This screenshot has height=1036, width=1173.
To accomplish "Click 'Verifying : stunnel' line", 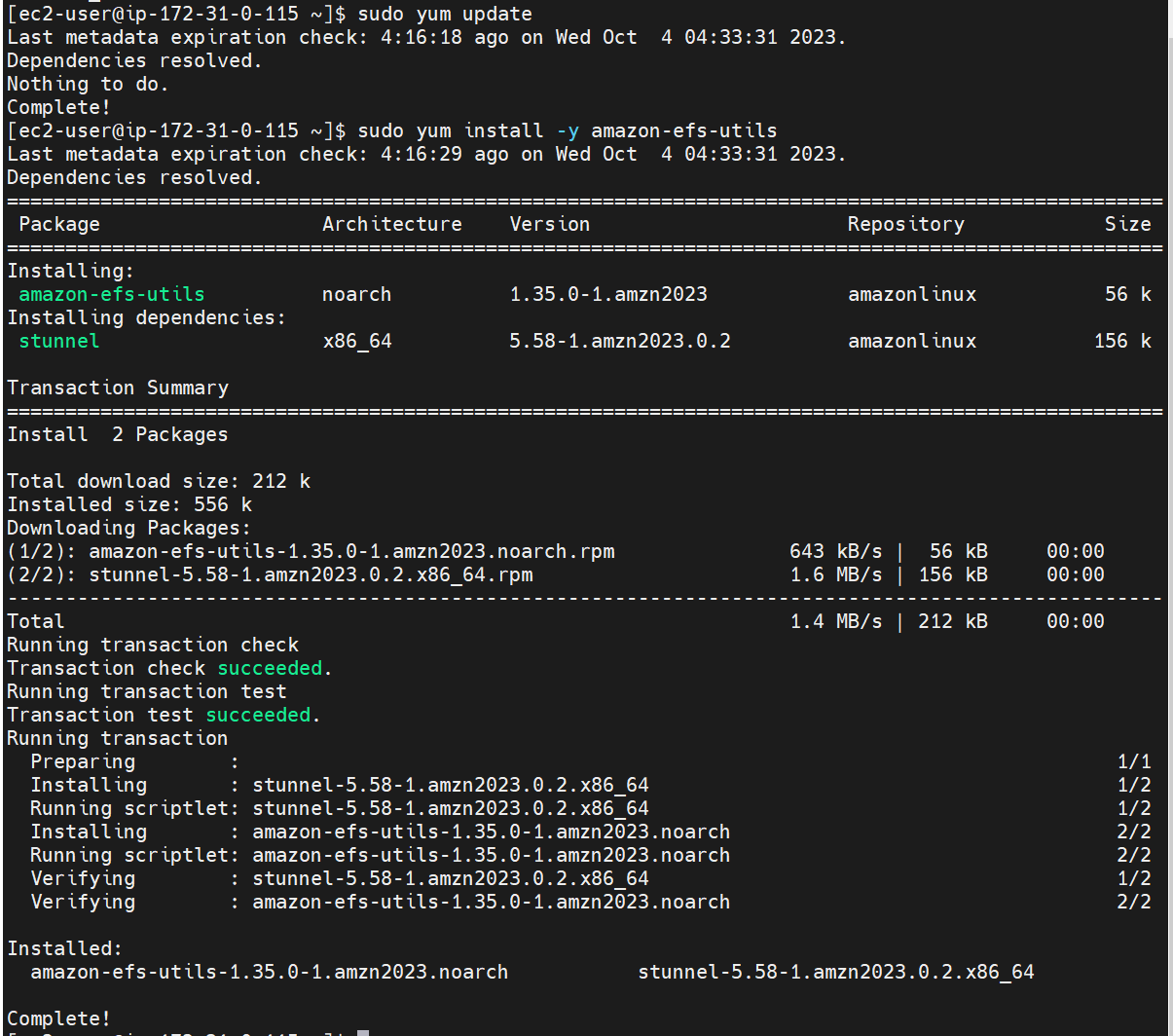I will (x=591, y=879).
